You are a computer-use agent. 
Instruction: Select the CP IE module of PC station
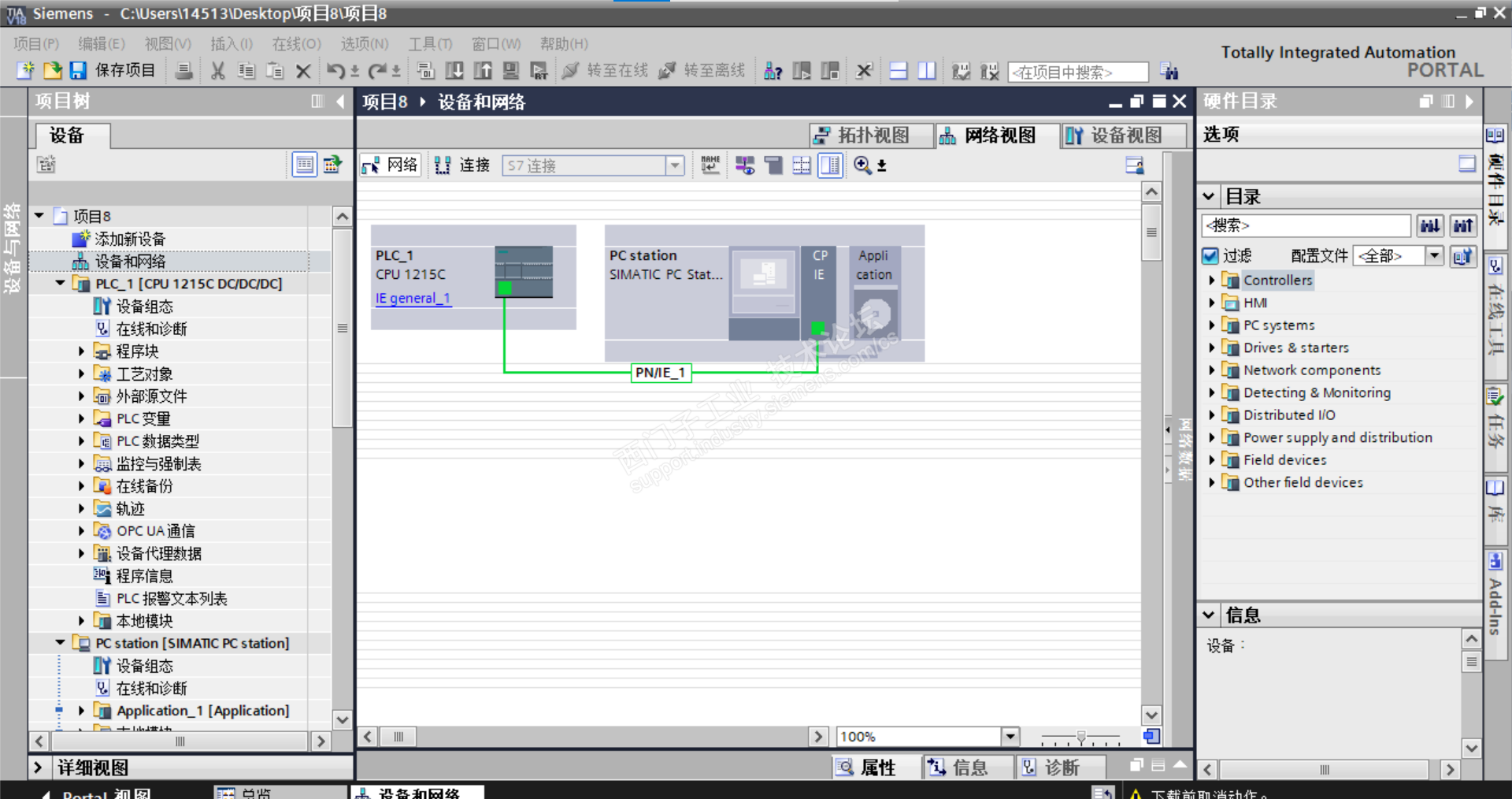tap(819, 293)
